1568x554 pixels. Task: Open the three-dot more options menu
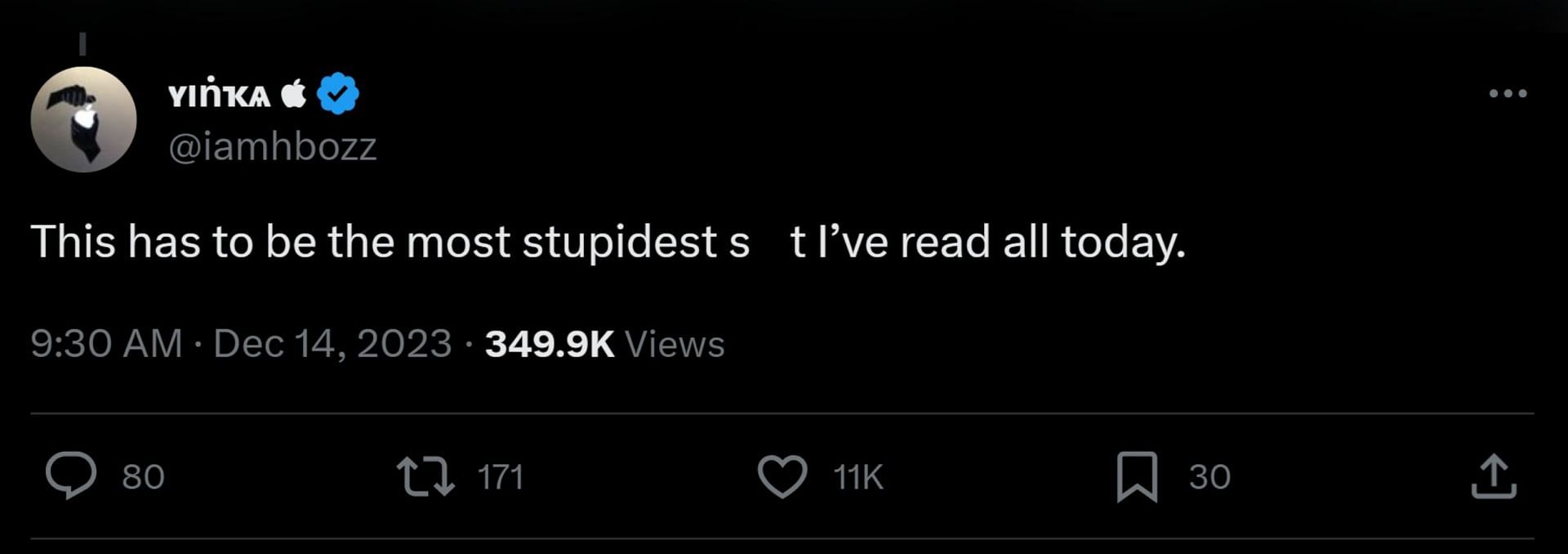(1508, 93)
